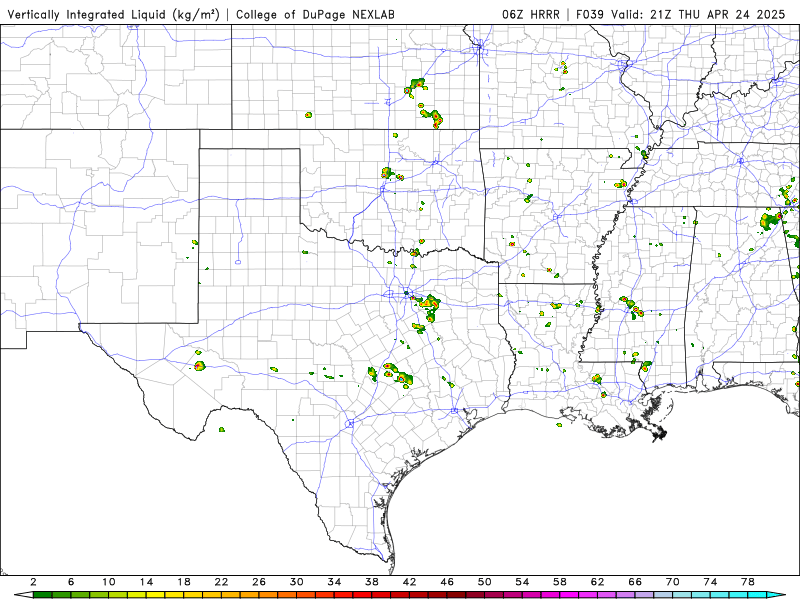Click the color bar label '78'
Screen dimensions: 800x600
click(748, 582)
